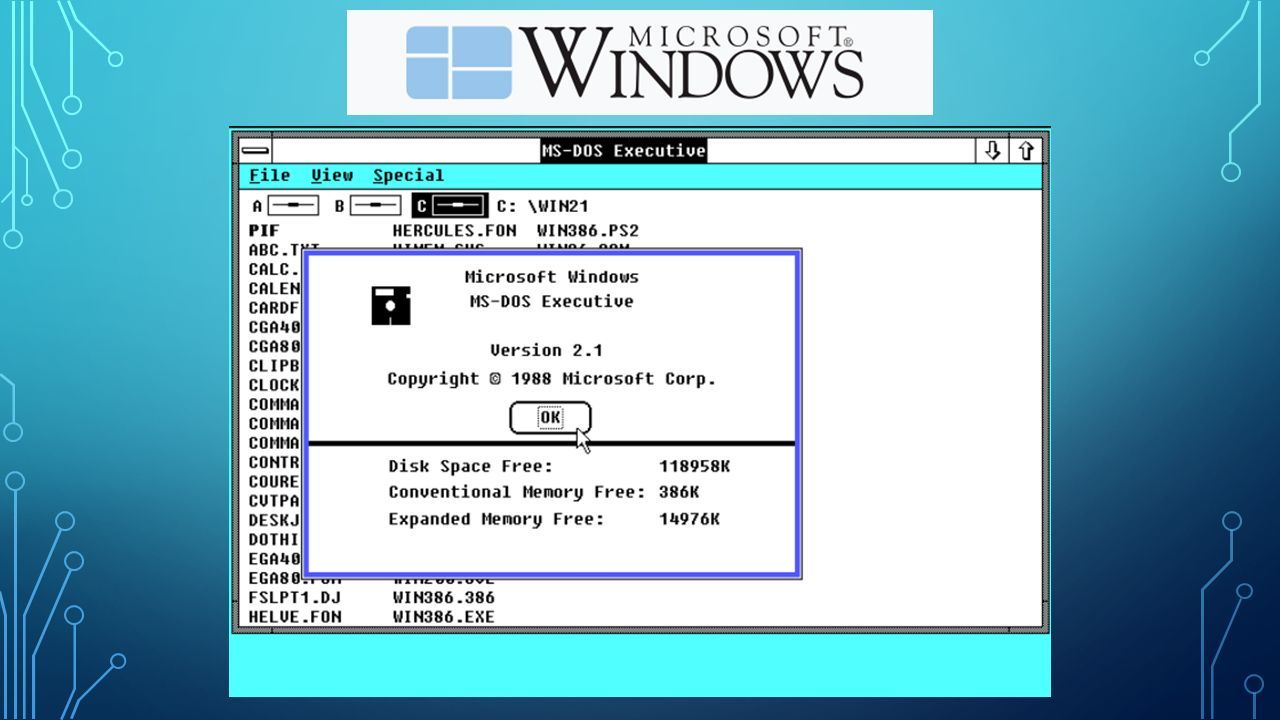This screenshot has height=720, width=1280.
Task: Select the PIF directory entry
Action: coord(264,231)
